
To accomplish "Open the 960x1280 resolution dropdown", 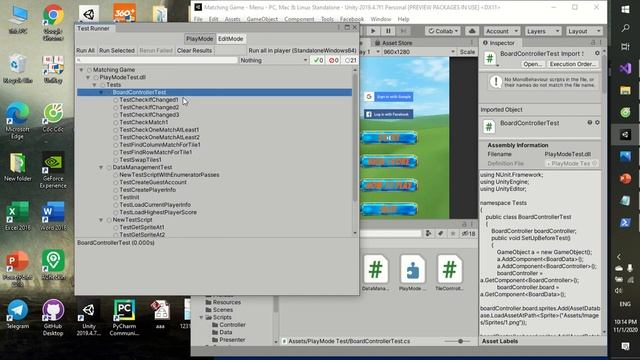I will coord(419,52).
